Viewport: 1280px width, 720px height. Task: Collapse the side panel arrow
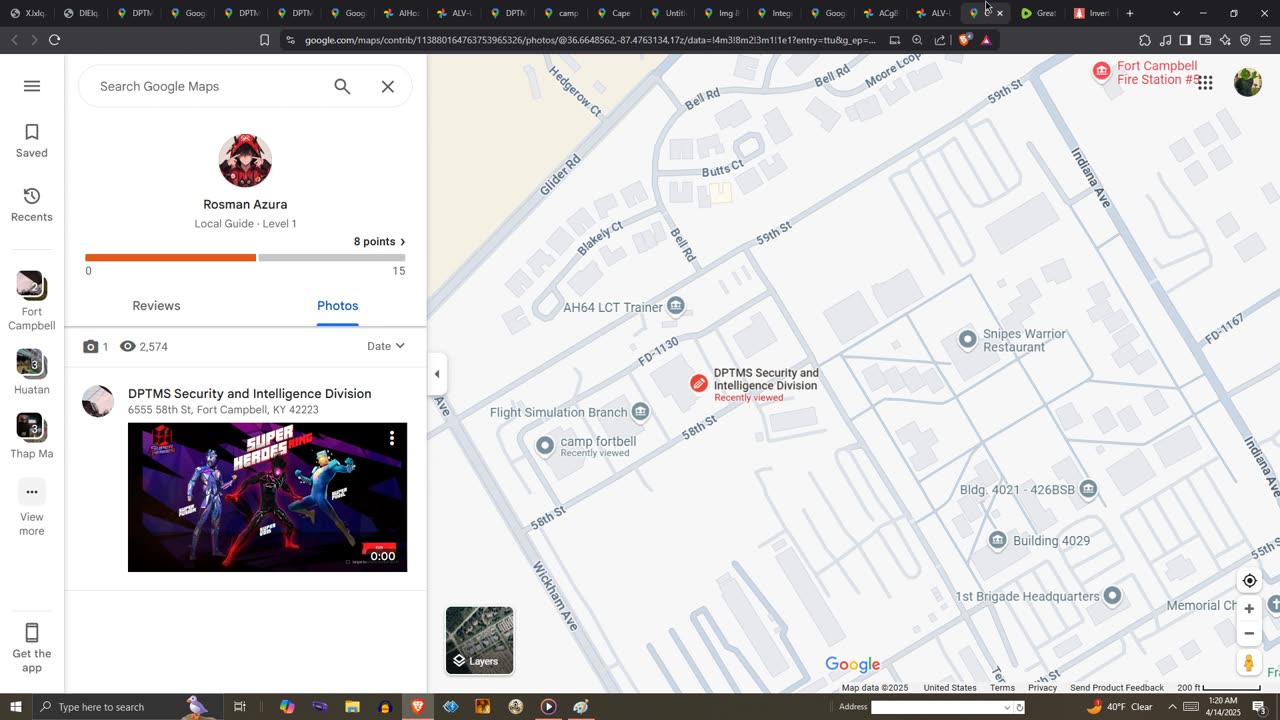pyautogui.click(x=437, y=374)
